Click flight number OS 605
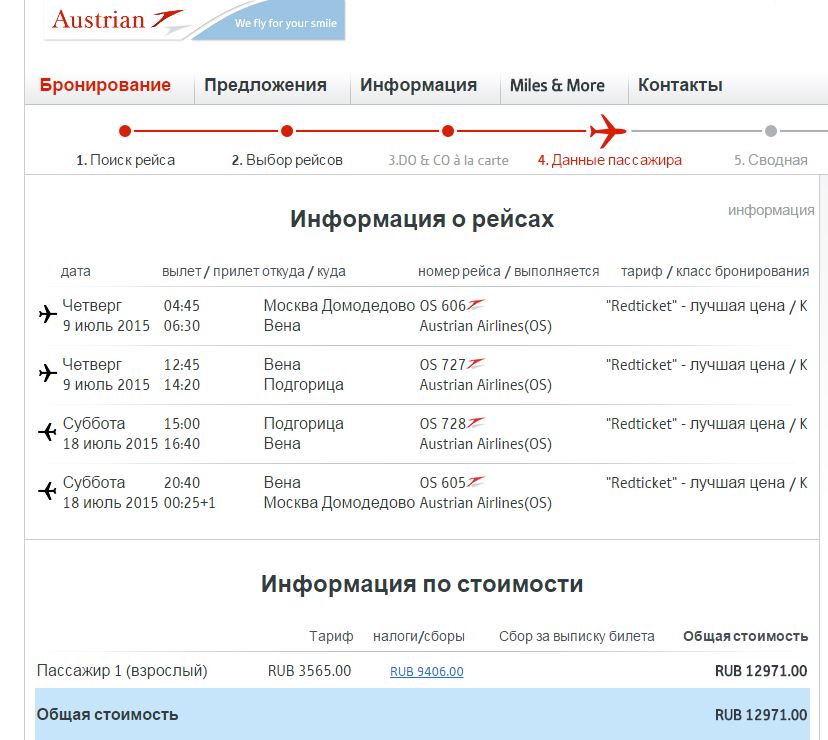828x740 pixels. 443,483
